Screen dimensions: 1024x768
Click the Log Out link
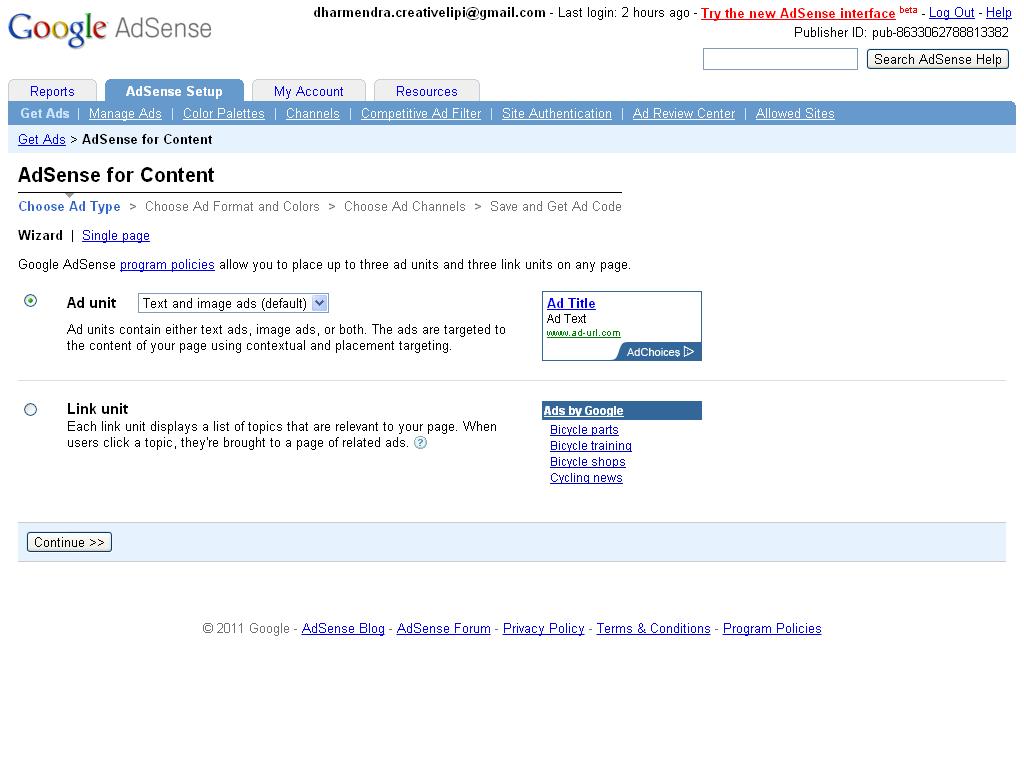point(952,12)
